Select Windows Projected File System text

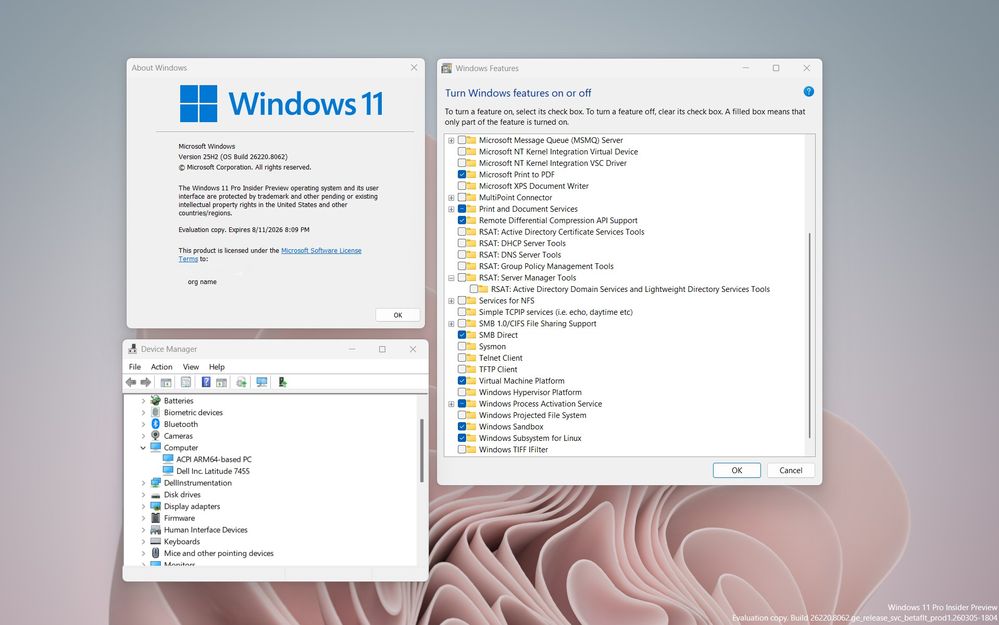click(533, 415)
